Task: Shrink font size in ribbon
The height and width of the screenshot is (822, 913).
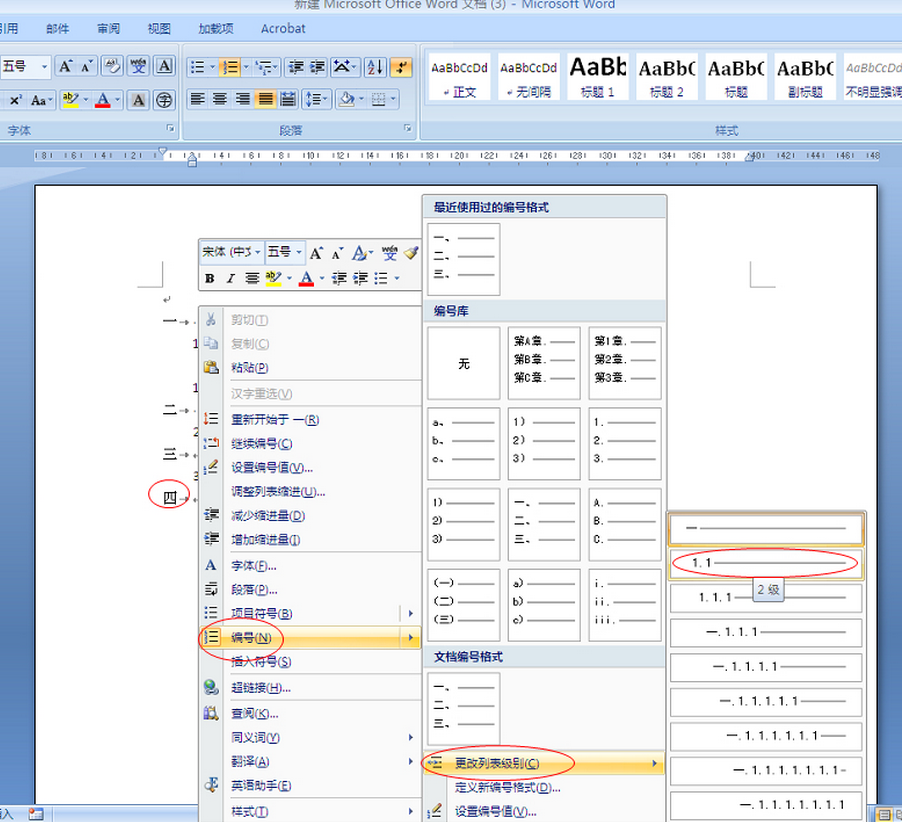Action: coord(87,67)
